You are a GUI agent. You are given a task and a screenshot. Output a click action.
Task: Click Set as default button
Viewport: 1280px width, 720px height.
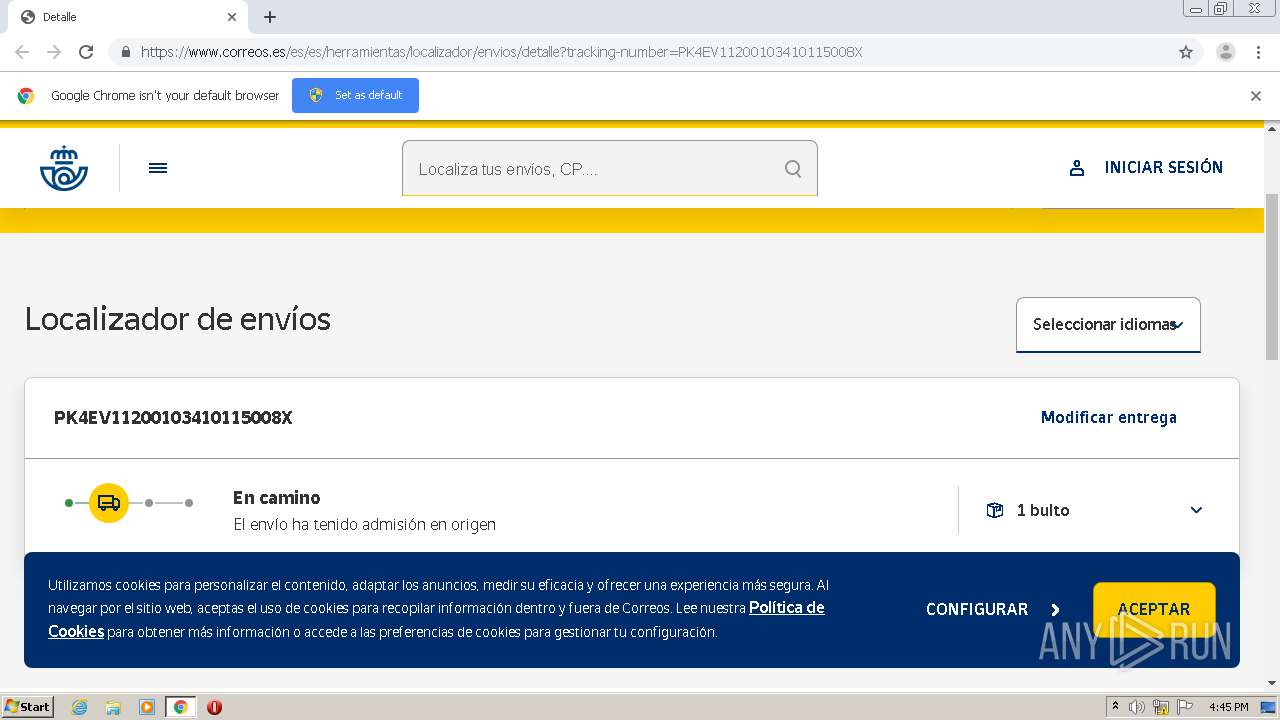point(355,95)
